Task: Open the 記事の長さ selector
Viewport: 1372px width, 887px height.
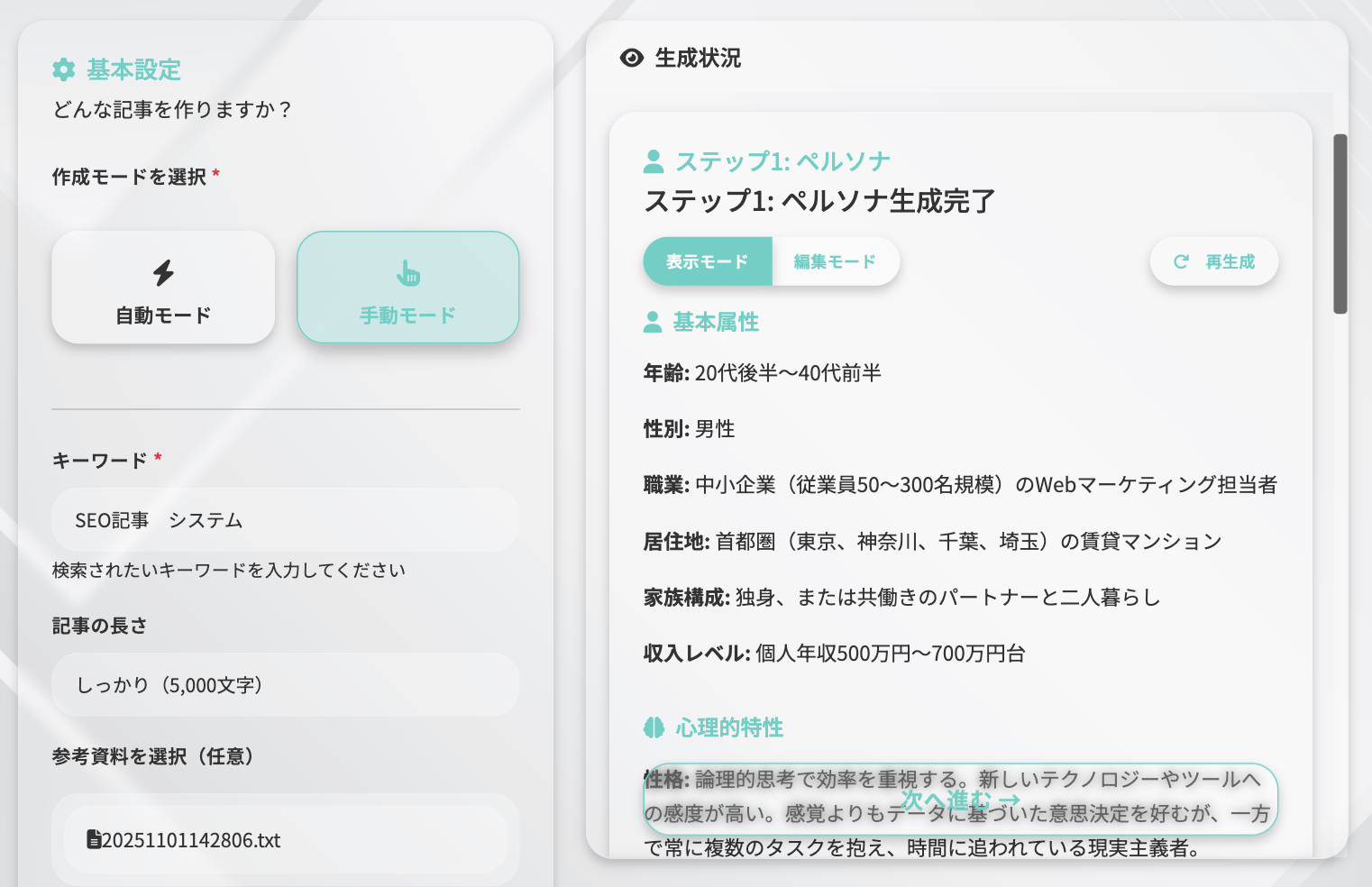Action: pyautogui.click(x=285, y=684)
